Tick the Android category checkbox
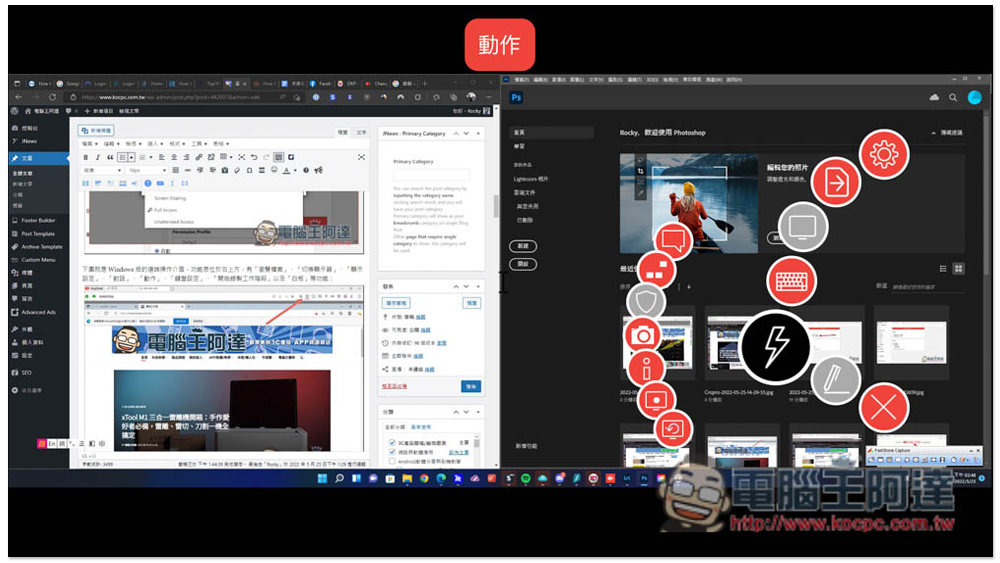 [392, 461]
